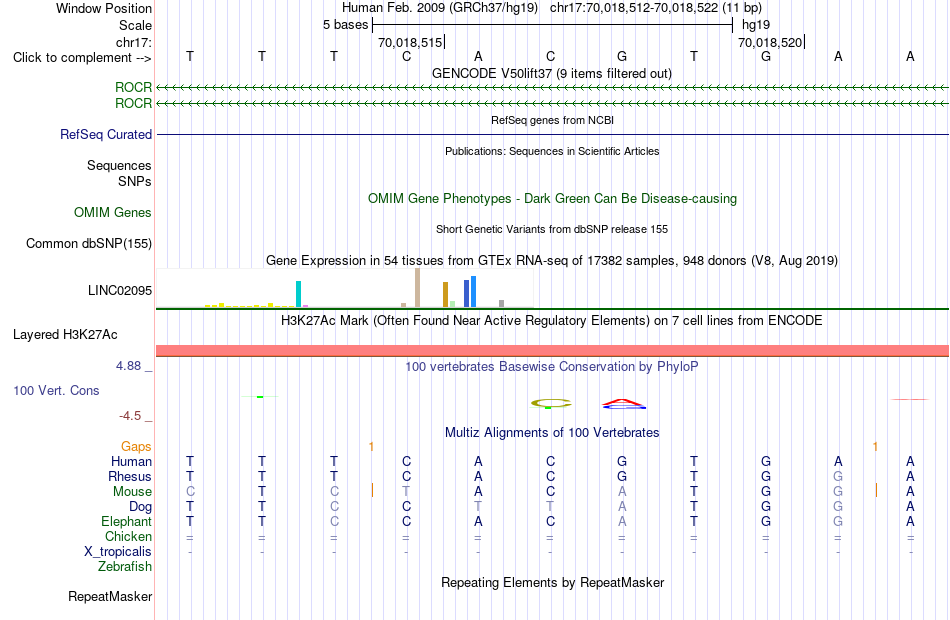The height and width of the screenshot is (620, 950).
Task: Click the orange bar in GTEx chart
Action: pyautogui.click(x=445, y=295)
